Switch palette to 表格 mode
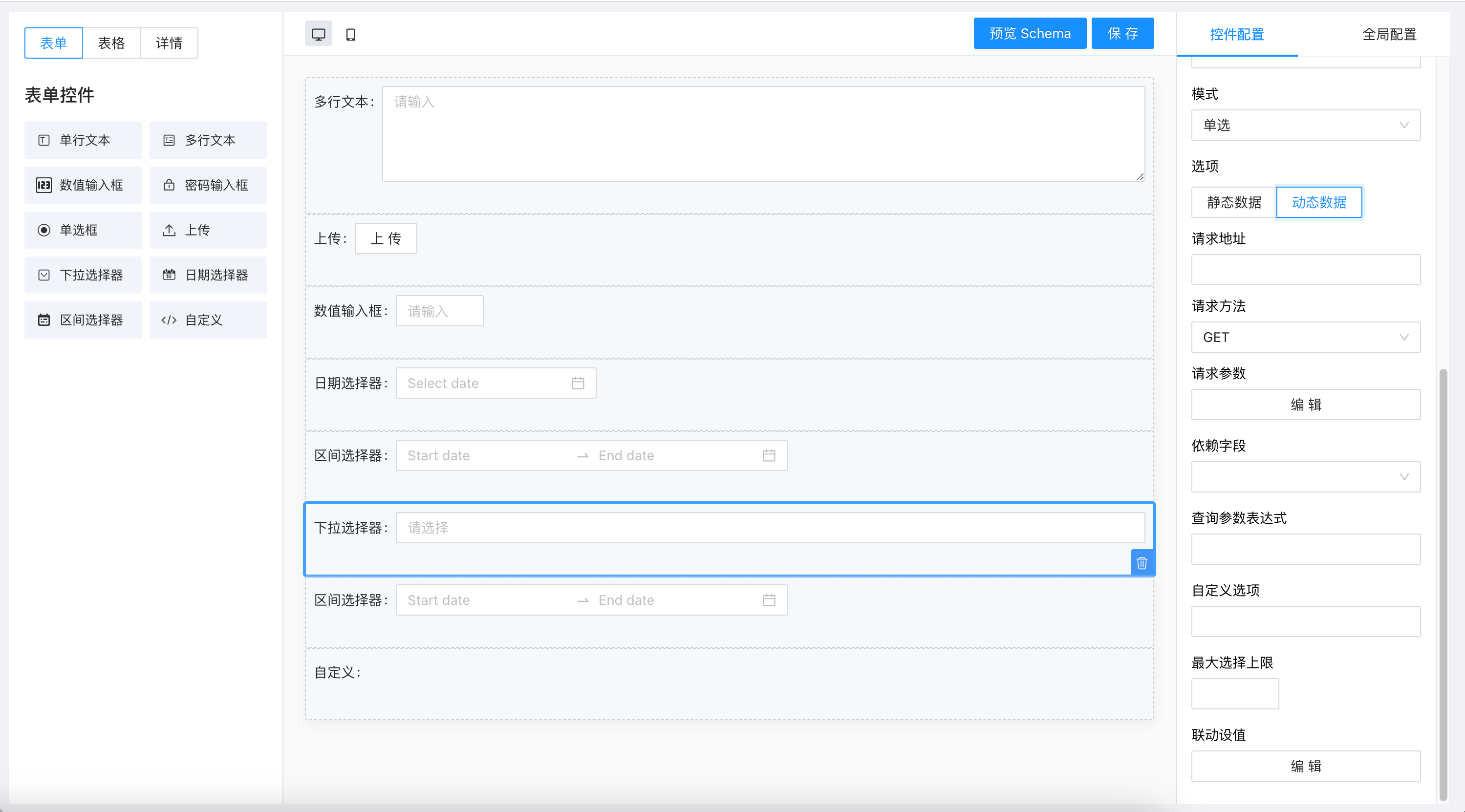This screenshot has height=812, width=1465. tap(111, 43)
